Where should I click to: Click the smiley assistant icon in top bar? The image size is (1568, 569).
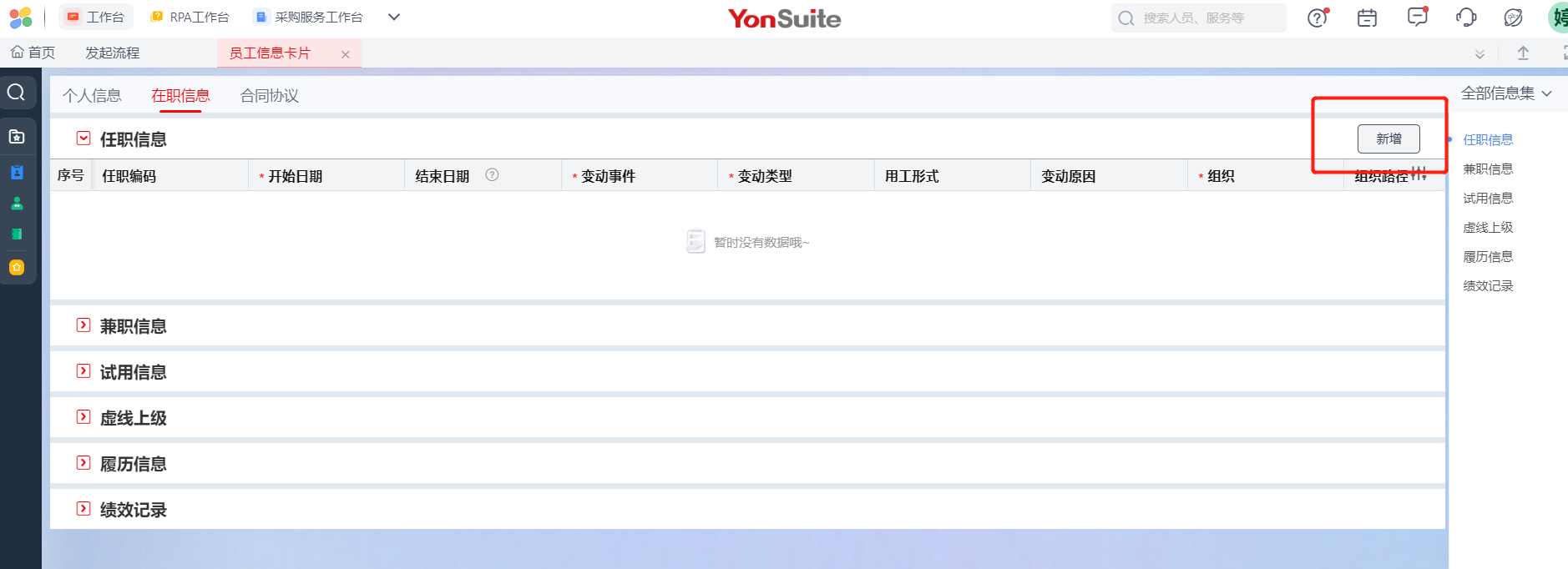tap(1513, 18)
